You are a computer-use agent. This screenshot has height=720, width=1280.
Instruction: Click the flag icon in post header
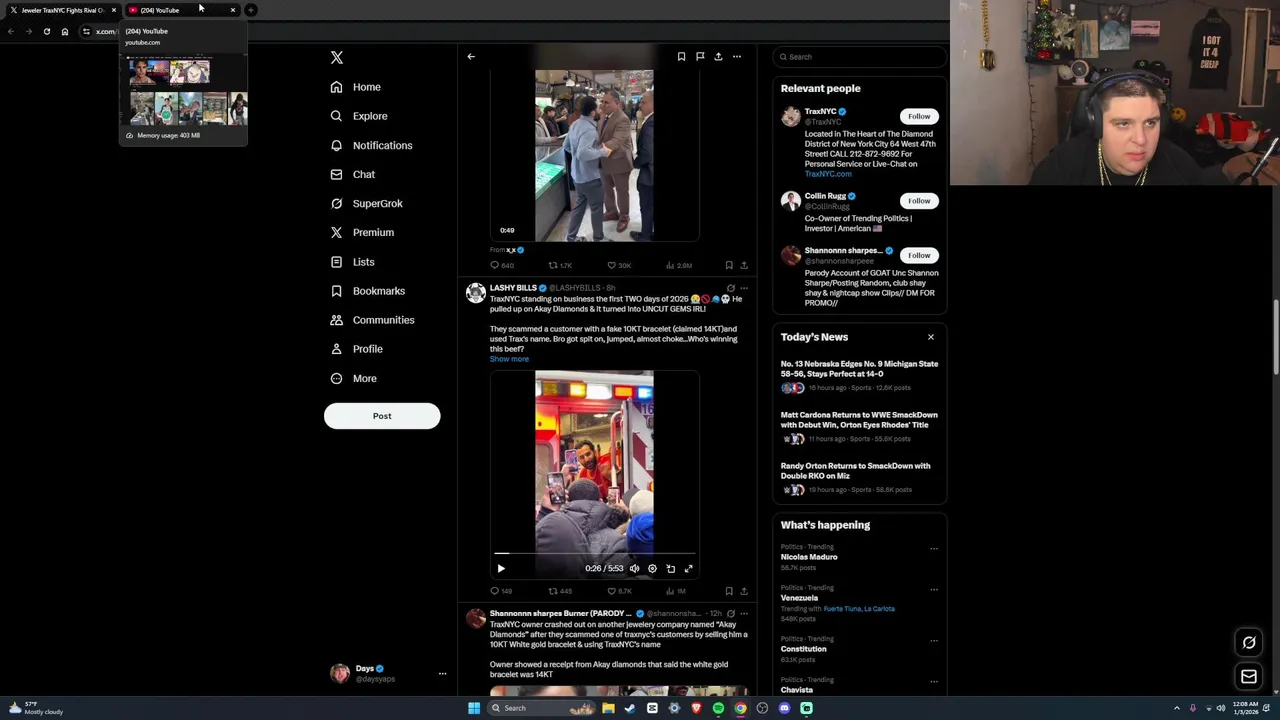point(700,57)
